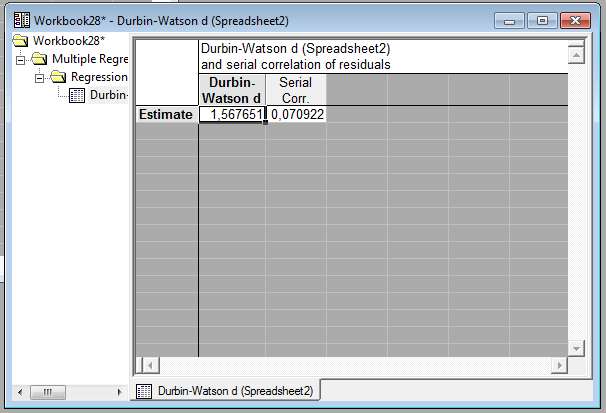Collapse the Regression subfolder node
Viewport: 606px width, 413px height.
pos(39,78)
